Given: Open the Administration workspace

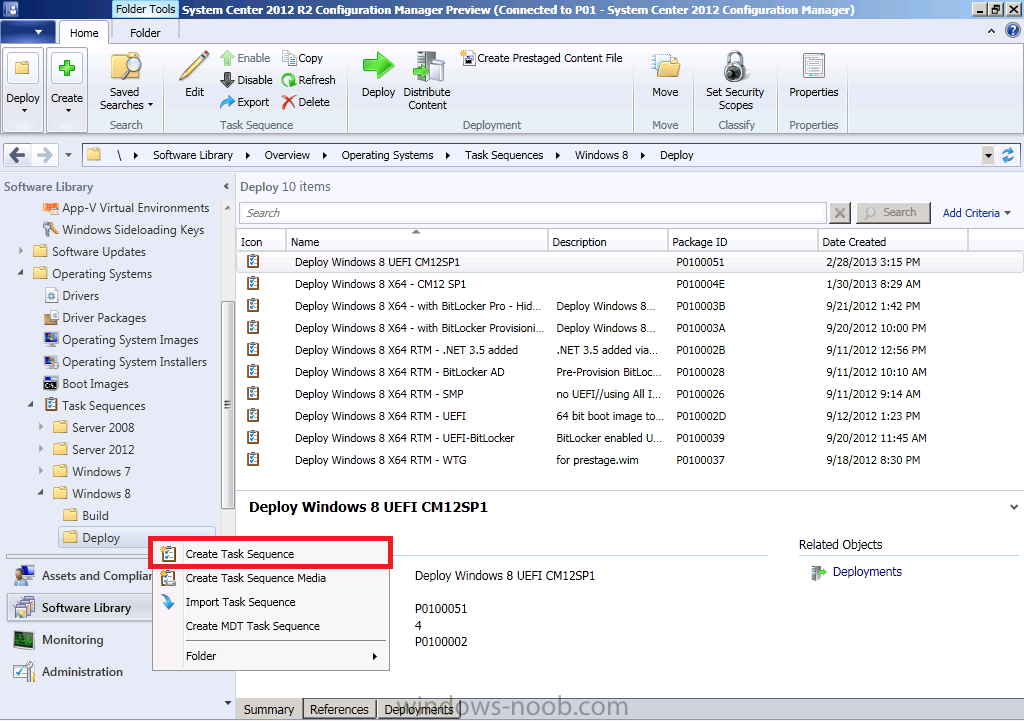Looking at the screenshot, I should coord(82,672).
